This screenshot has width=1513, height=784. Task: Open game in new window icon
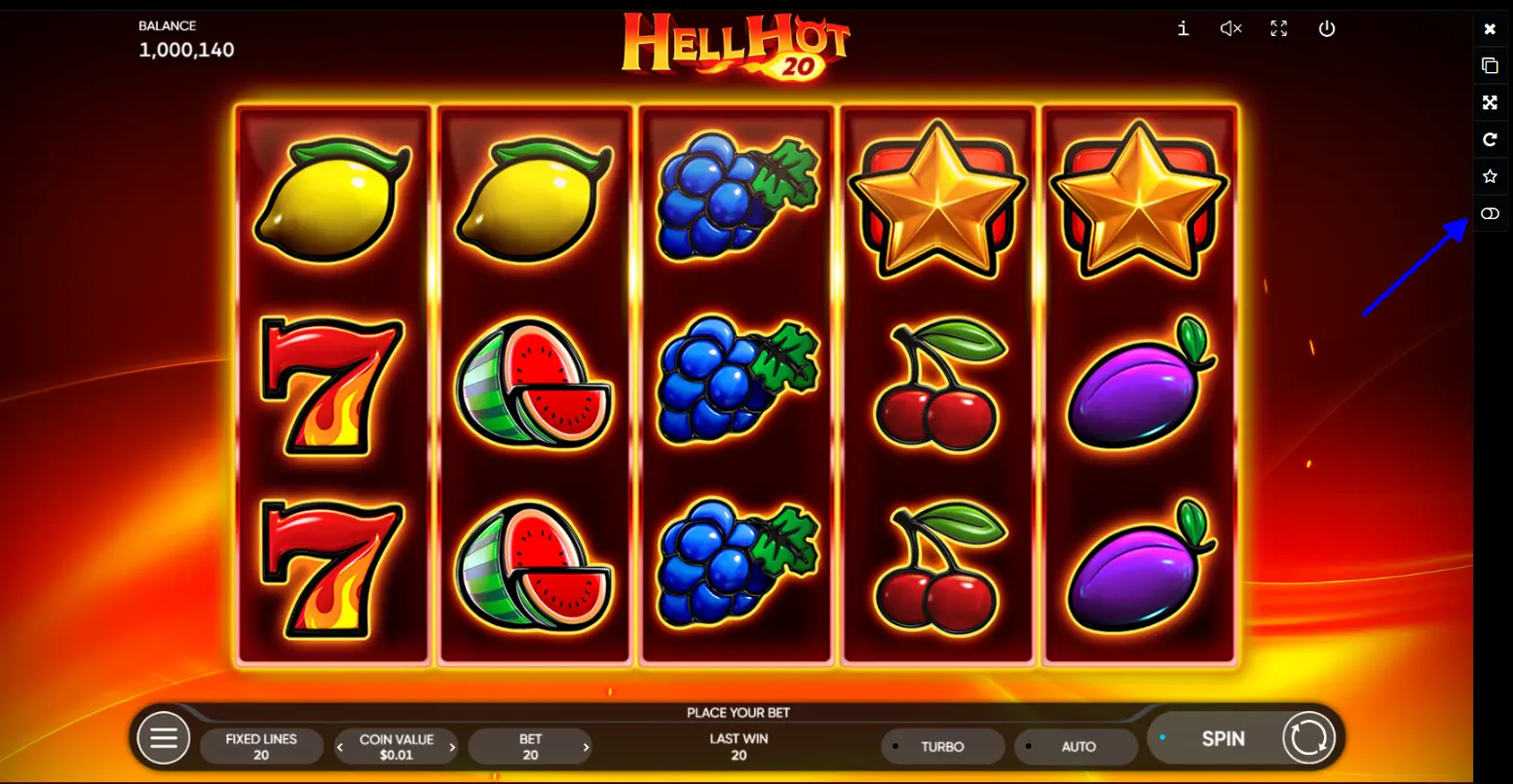coord(1490,65)
